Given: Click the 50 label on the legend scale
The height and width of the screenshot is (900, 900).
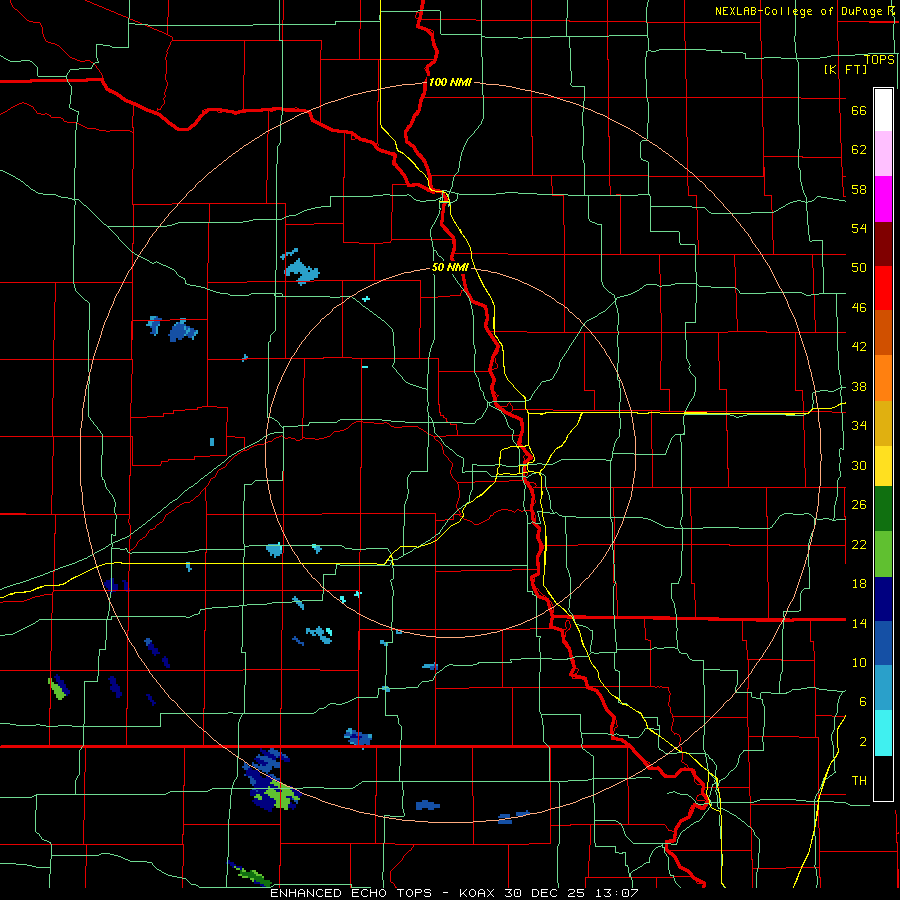Looking at the screenshot, I should pos(859,268).
